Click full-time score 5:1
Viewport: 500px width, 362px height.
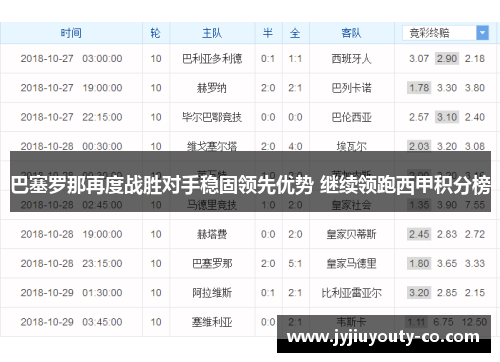click(295, 264)
